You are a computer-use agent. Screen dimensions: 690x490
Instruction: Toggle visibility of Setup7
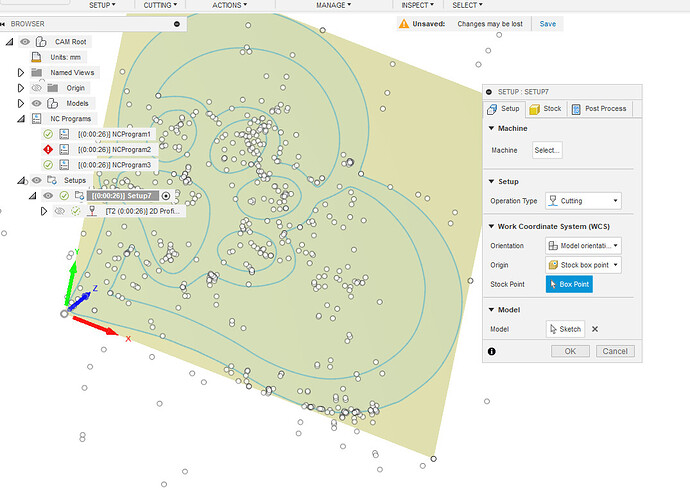pyautogui.click(x=48, y=196)
